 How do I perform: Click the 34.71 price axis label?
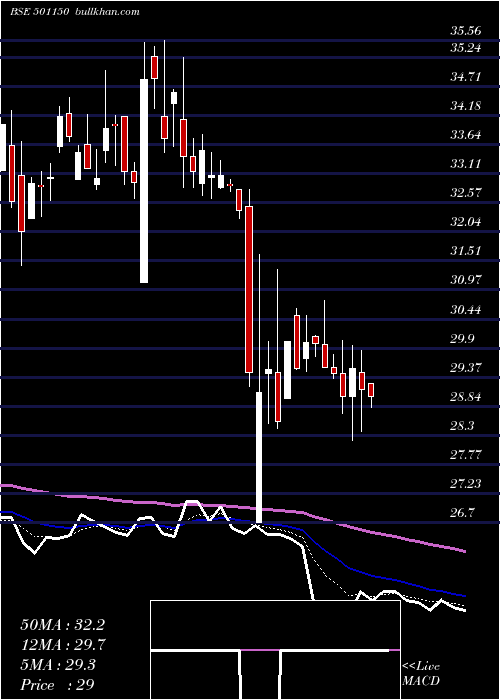click(x=466, y=77)
